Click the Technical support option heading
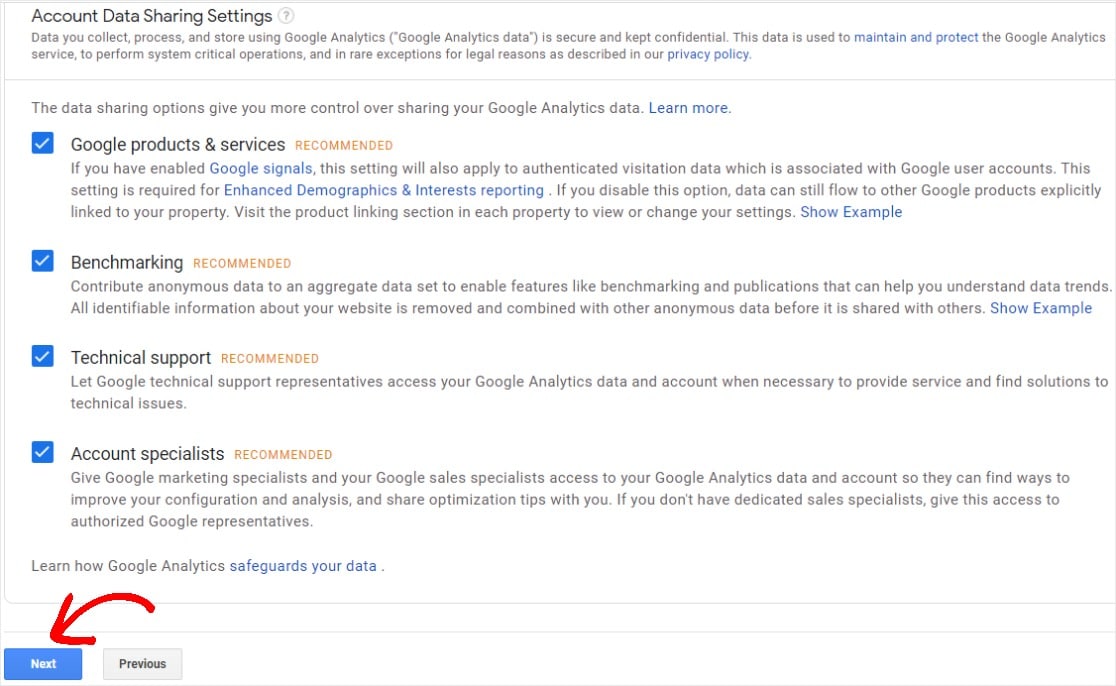Screen dimensions: 1116x686 (141, 357)
